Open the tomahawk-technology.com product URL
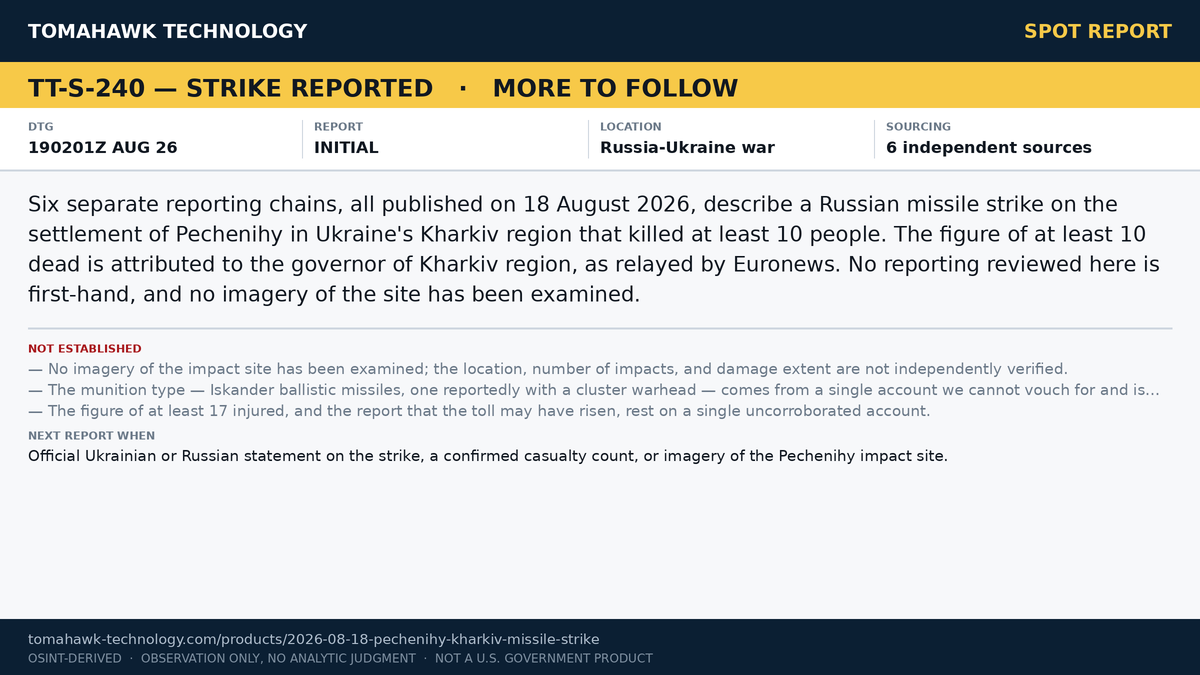Image resolution: width=1200 pixels, height=675 pixels. pyautogui.click(x=313, y=639)
